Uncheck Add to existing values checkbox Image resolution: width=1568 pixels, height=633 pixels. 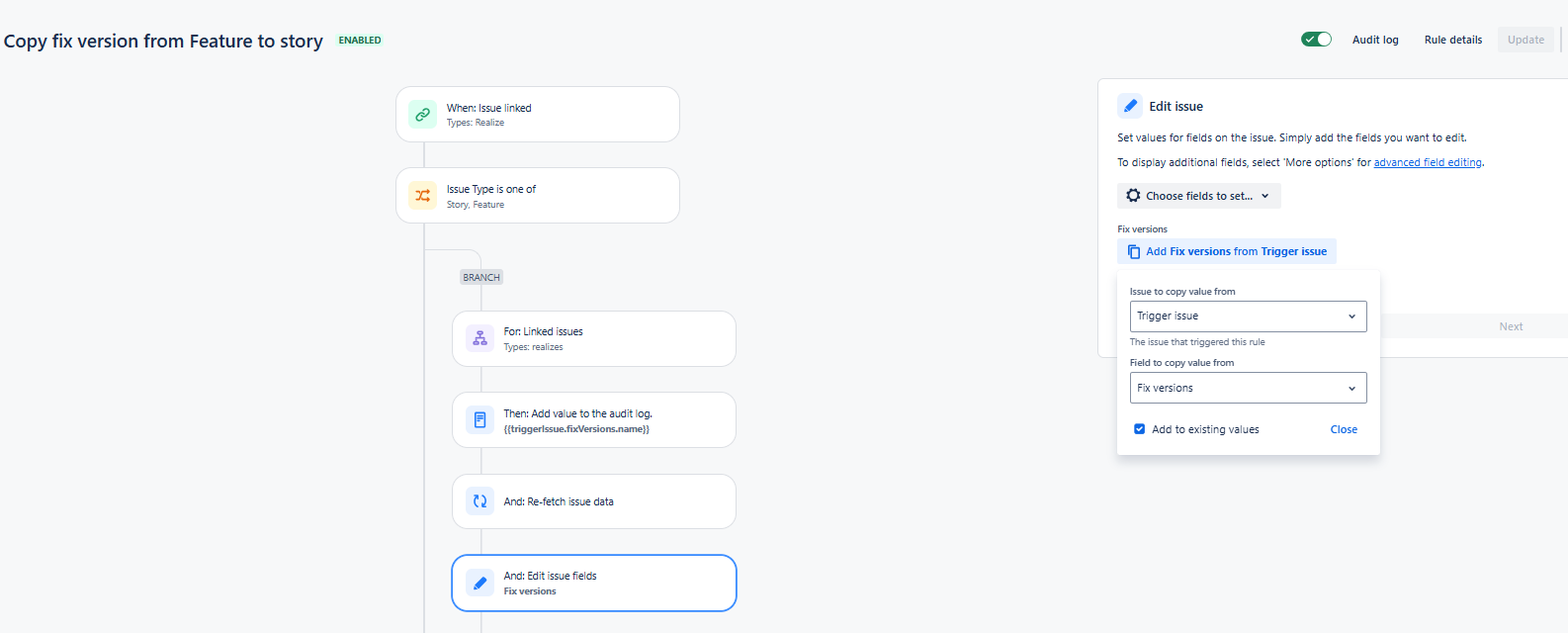[x=1140, y=429]
